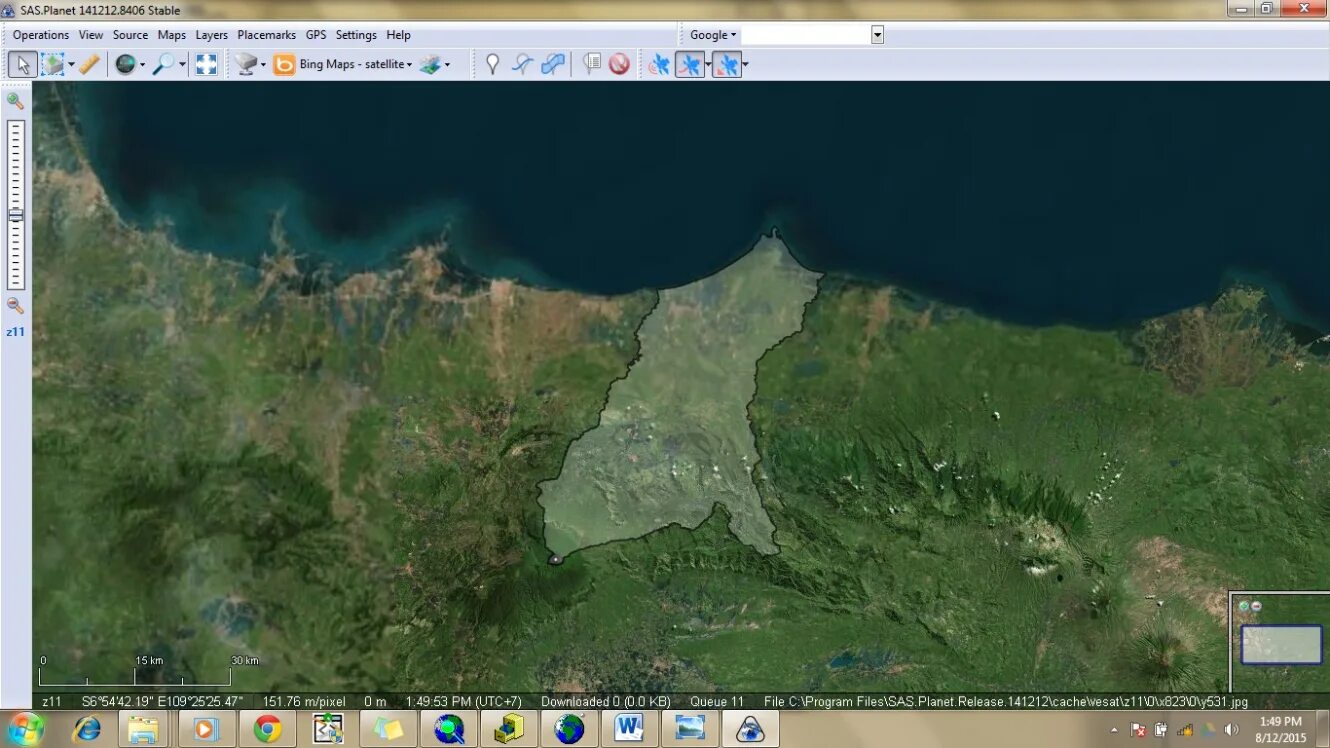Toggle full screen mode icon
1330x748 pixels.
(x=206, y=64)
